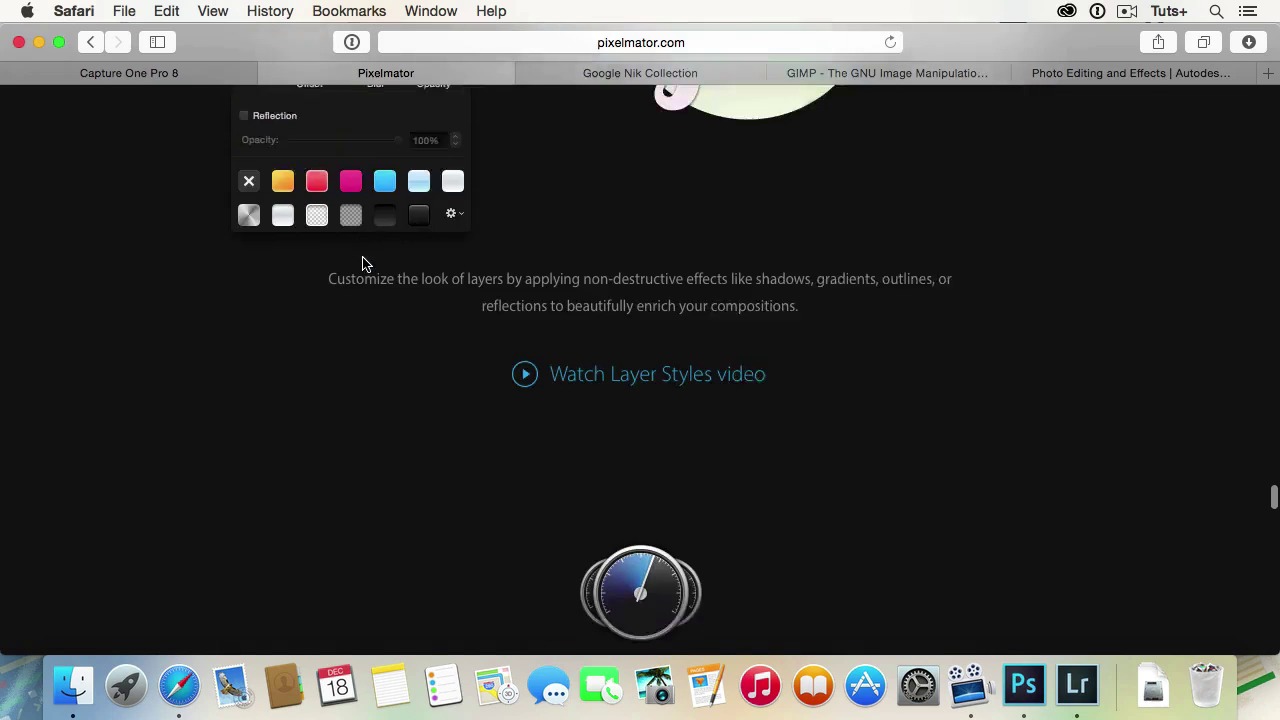Viewport: 1280px width, 720px height.
Task: Click the page vertical scrollbar thumb
Action: coord(1274,497)
